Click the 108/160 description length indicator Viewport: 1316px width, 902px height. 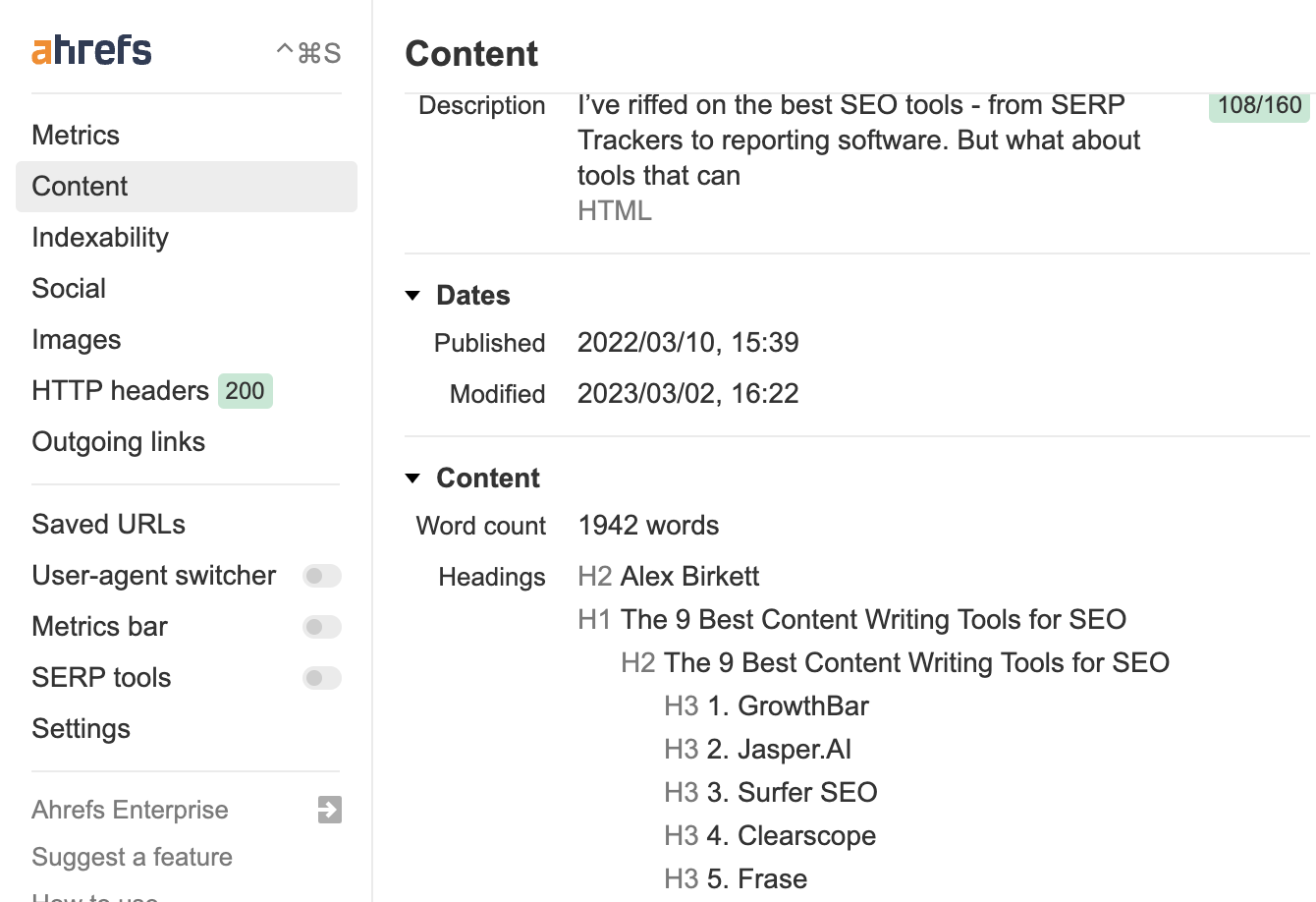[1258, 106]
